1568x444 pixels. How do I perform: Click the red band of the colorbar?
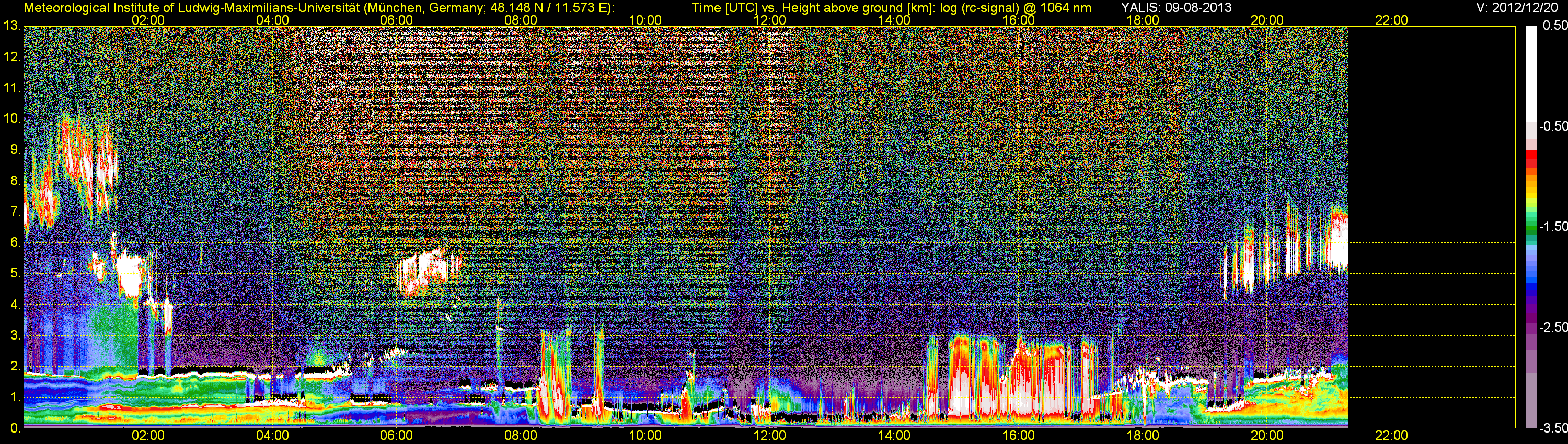pyautogui.click(x=1531, y=158)
